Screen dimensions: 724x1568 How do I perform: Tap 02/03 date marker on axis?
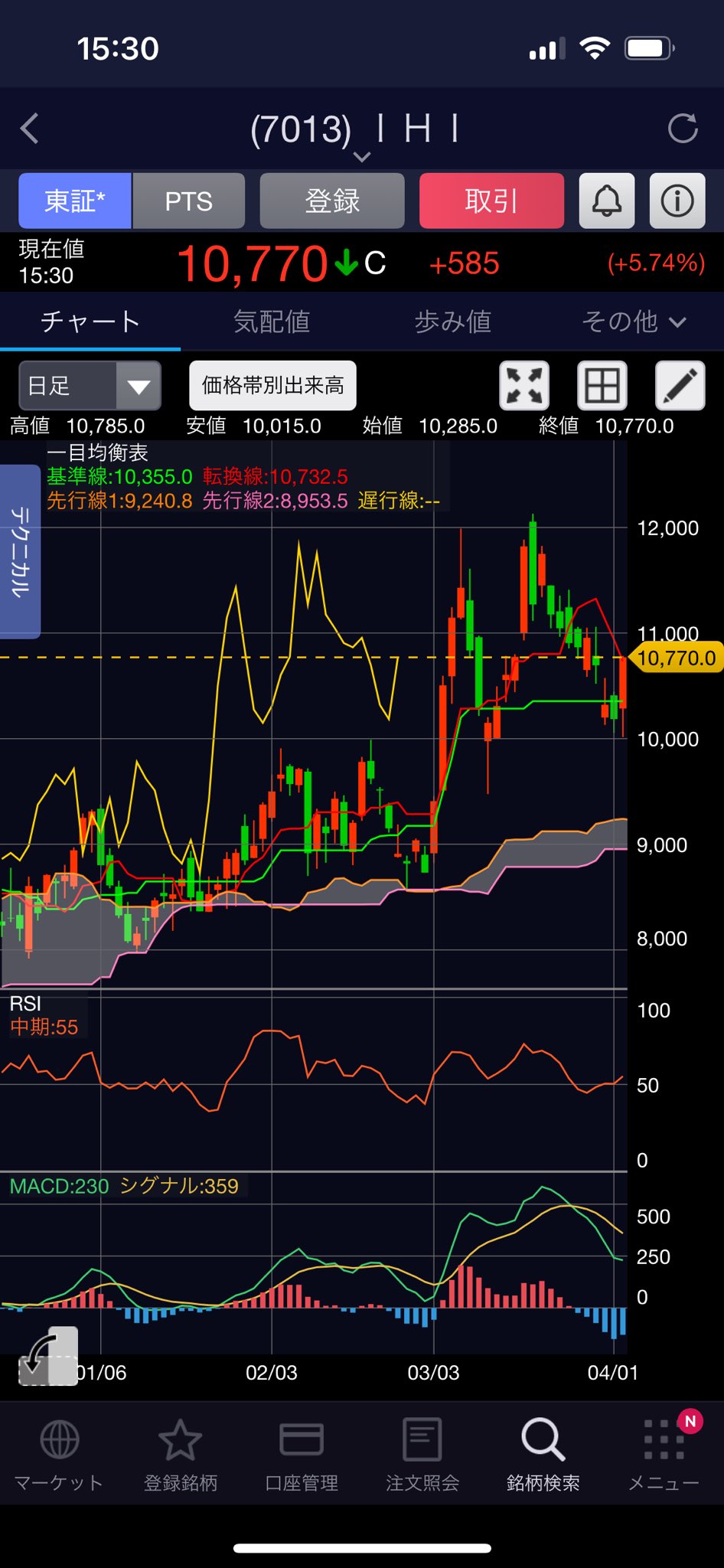(x=271, y=1373)
